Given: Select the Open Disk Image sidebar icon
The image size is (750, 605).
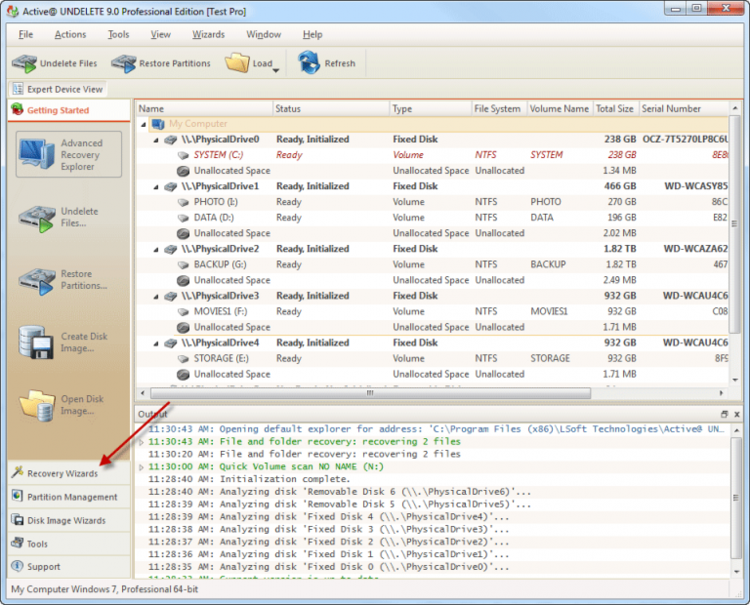Looking at the screenshot, I should [x=37, y=405].
